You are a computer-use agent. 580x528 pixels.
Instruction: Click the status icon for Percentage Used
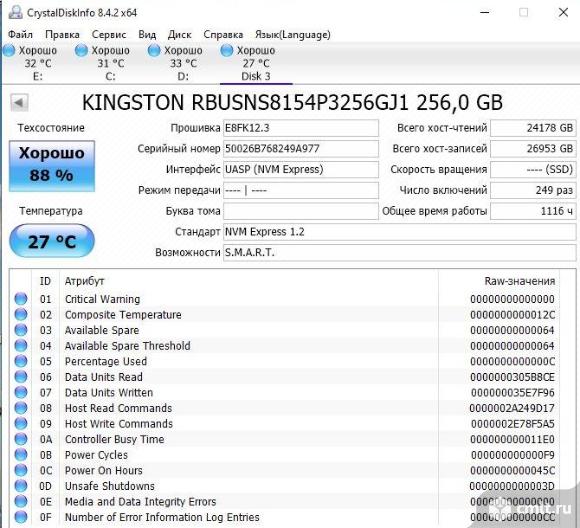click(x=21, y=361)
